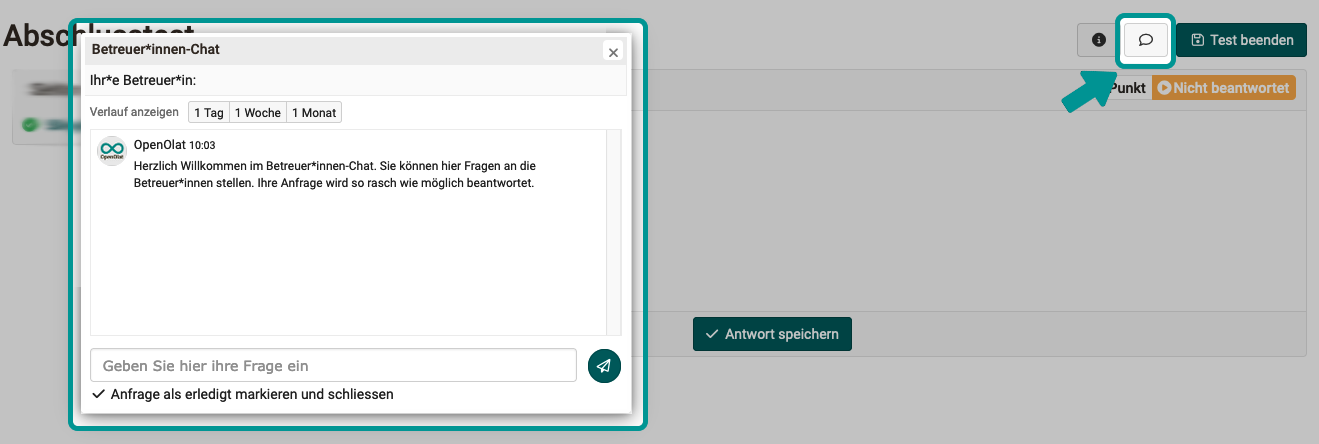Show chat history for 1 Tag
The width and height of the screenshot is (1319, 444).
209,113
